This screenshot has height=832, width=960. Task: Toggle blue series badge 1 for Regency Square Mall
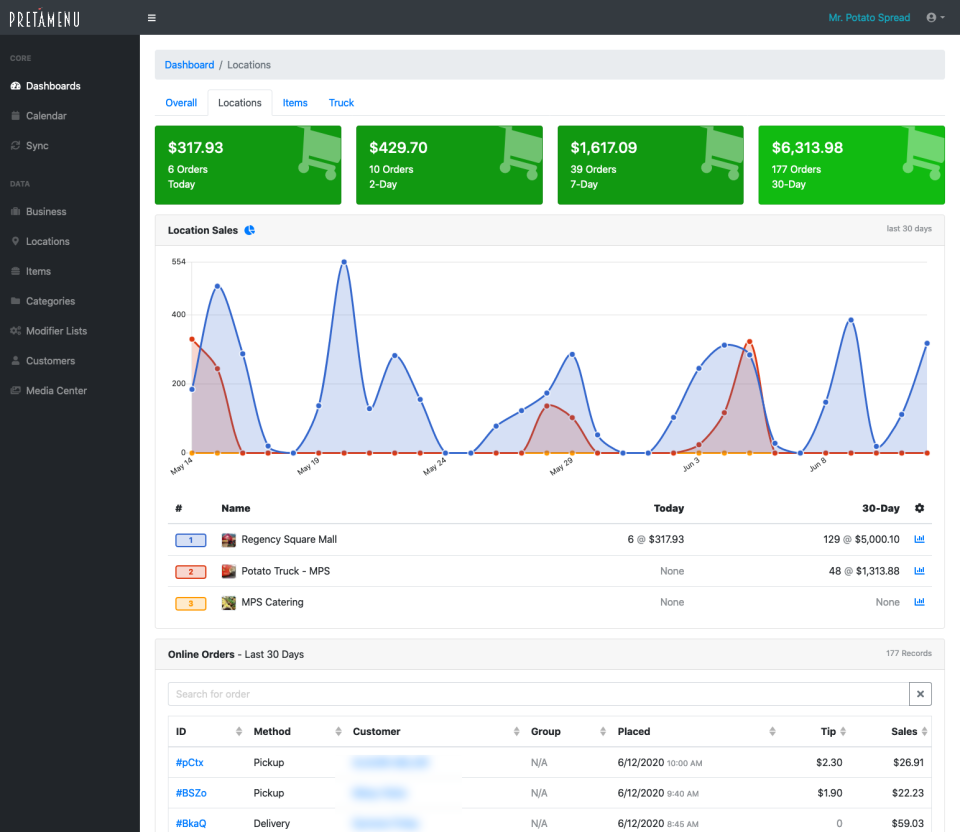pyautogui.click(x=191, y=540)
